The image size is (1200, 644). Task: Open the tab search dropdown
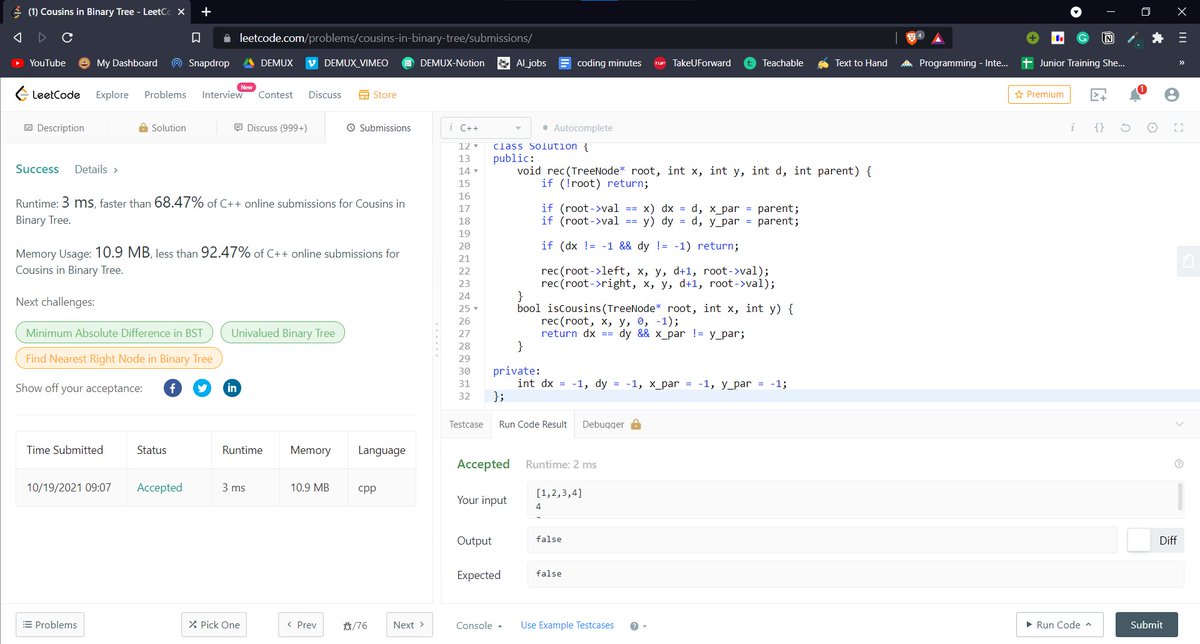[1076, 12]
